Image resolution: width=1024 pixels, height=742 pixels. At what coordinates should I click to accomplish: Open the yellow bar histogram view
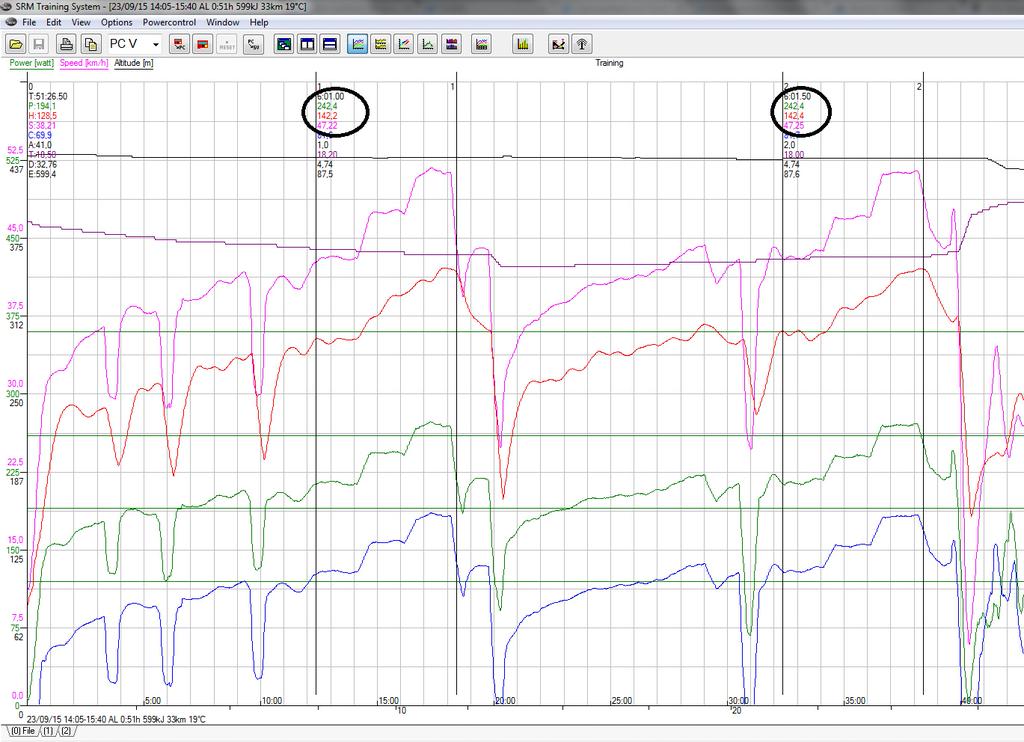(x=522, y=44)
